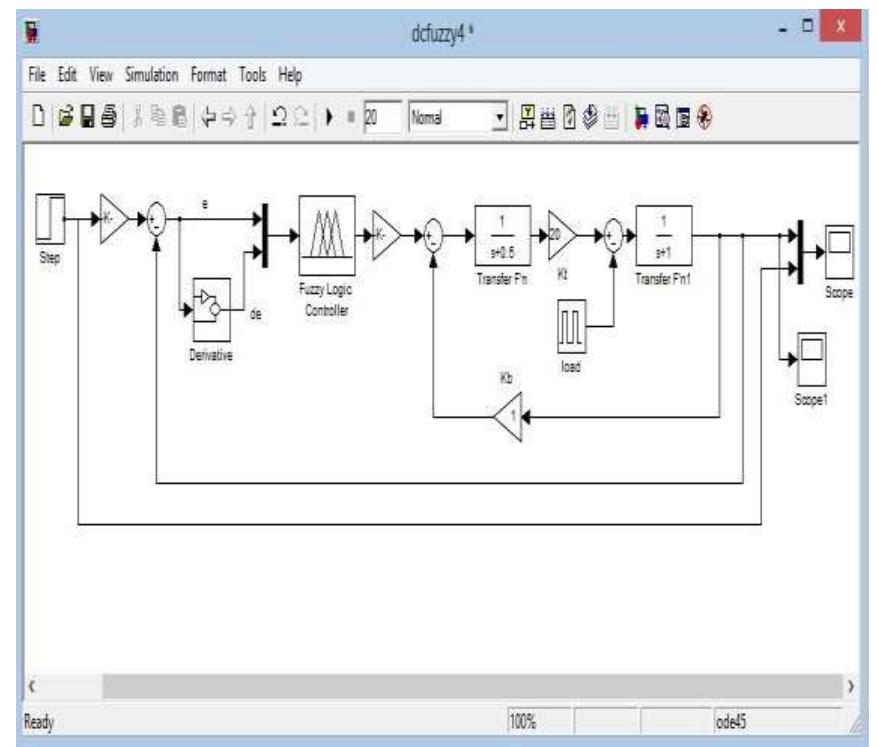Open the Edit menu
This screenshot has width=878, height=747.
[67, 74]
